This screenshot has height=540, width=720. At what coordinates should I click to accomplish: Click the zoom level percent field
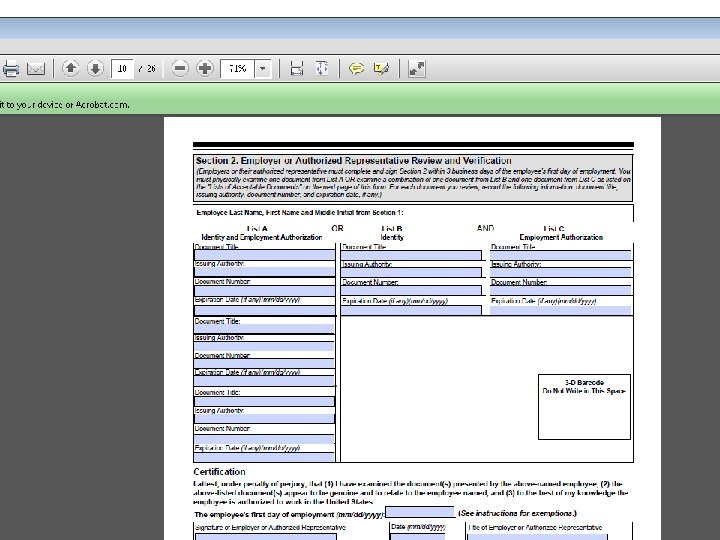(237, 68)
